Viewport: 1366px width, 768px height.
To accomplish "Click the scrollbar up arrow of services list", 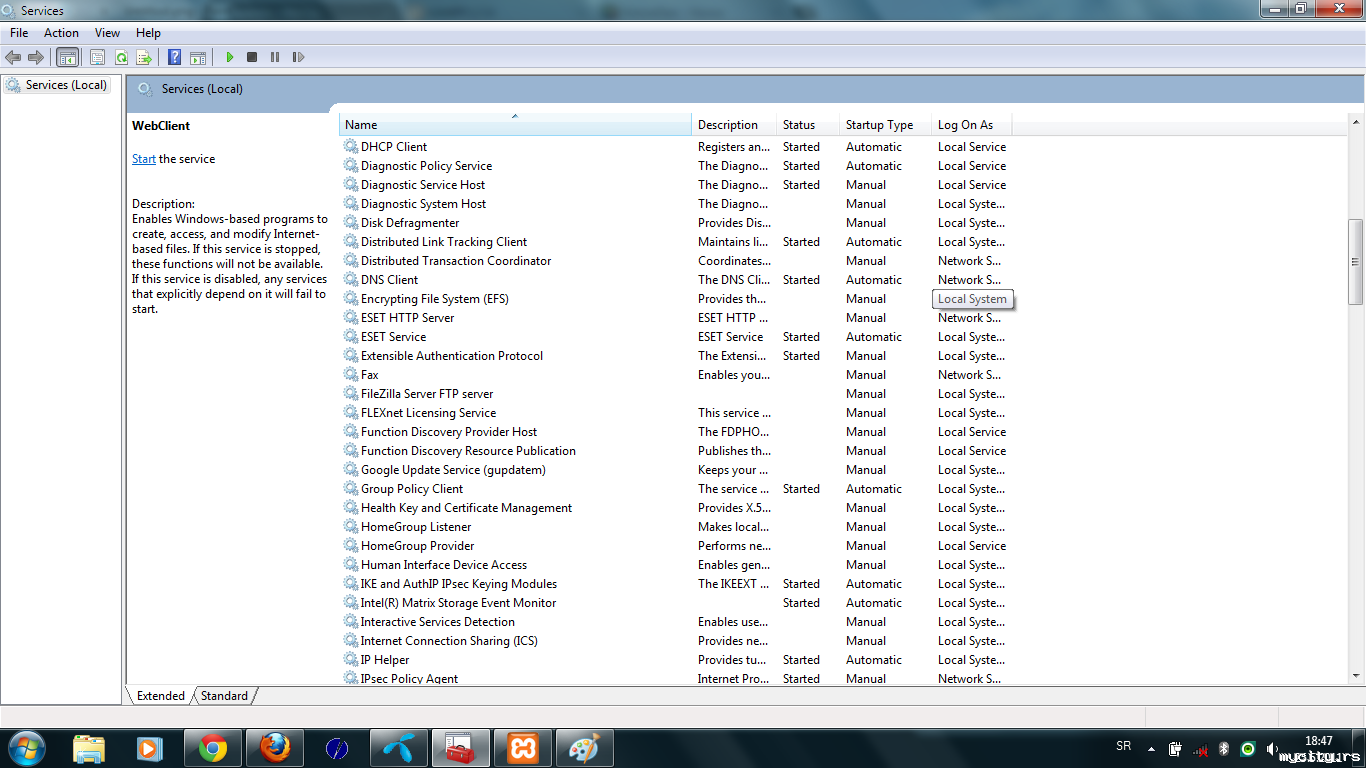I will (x=1356, y=123).
